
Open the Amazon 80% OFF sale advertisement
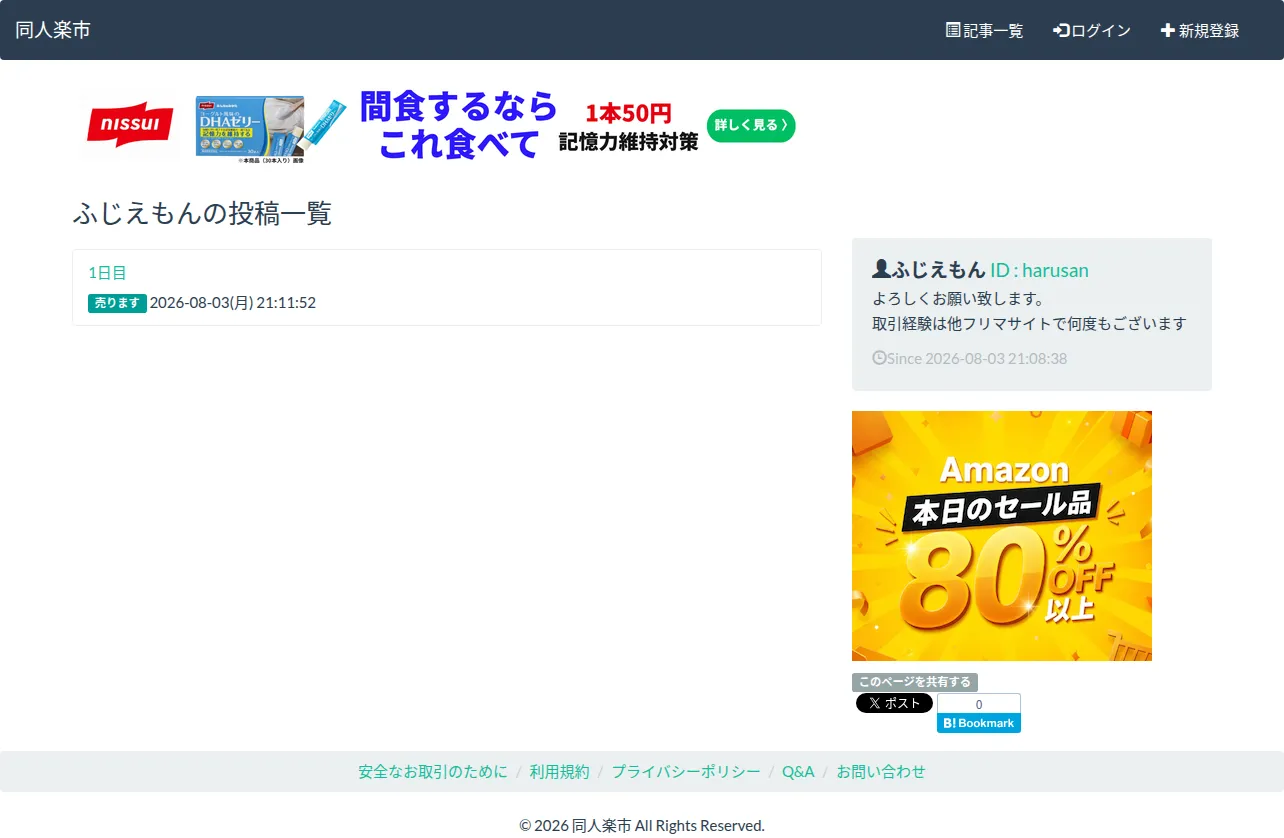(1002, 536)
